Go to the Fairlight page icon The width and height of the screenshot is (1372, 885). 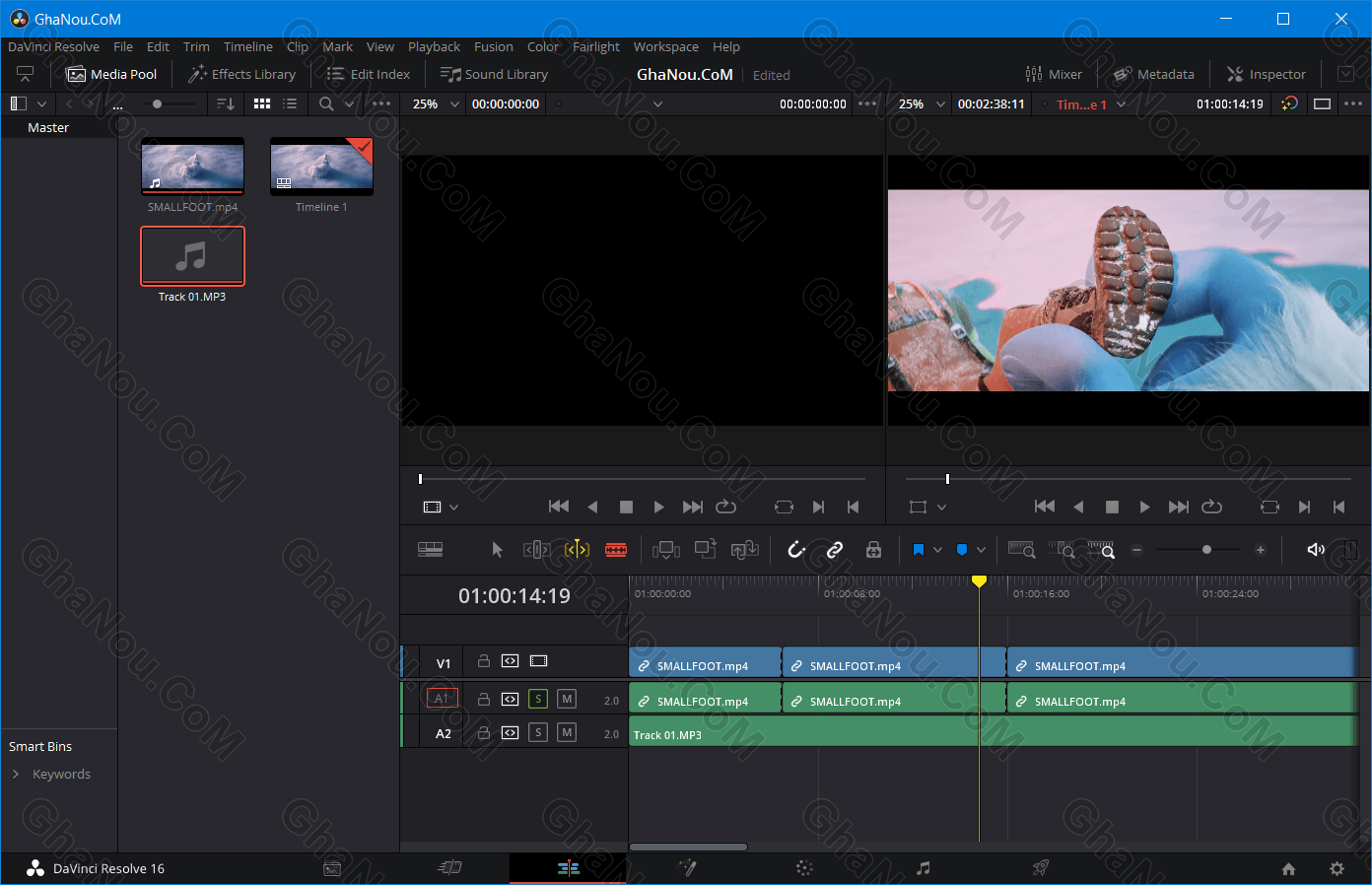coord(923,868)
